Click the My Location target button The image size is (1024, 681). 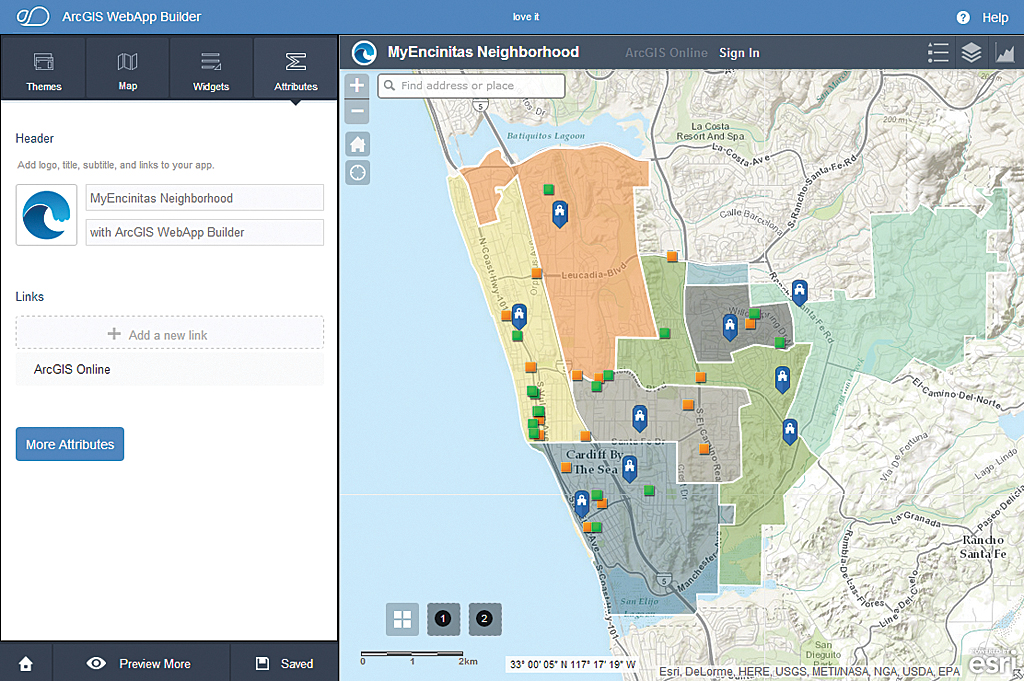click(358, 173)
